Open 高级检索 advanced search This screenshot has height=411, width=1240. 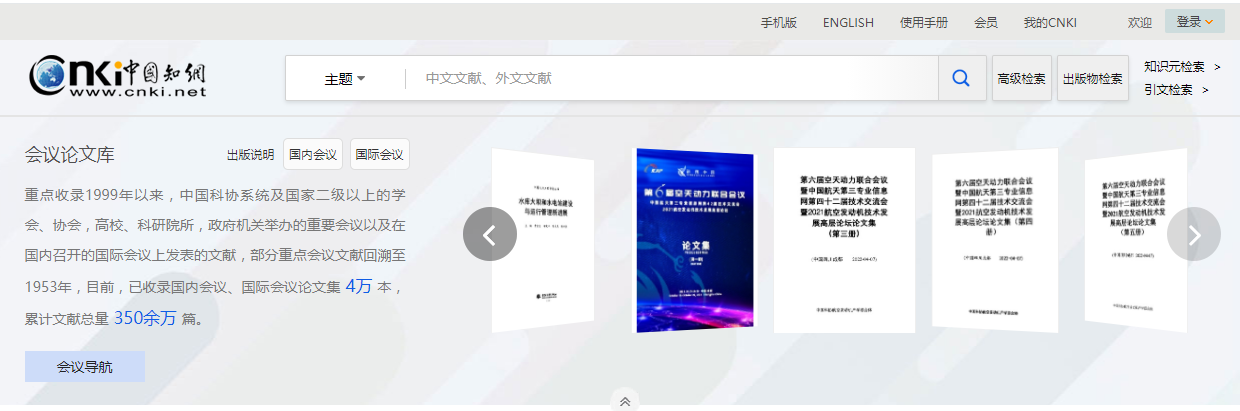tap(1021, 79)
